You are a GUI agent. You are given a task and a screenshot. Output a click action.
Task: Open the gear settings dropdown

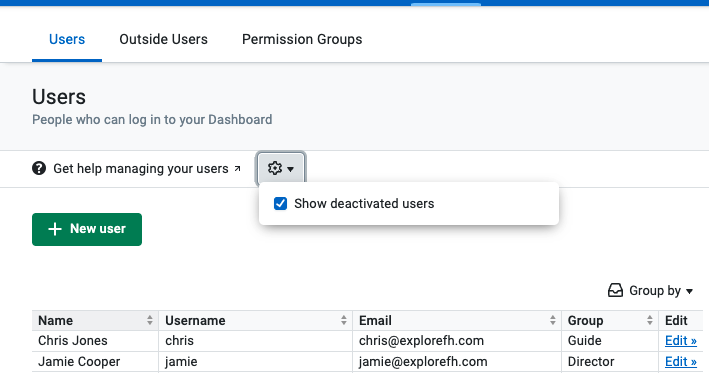pos(281,169)
